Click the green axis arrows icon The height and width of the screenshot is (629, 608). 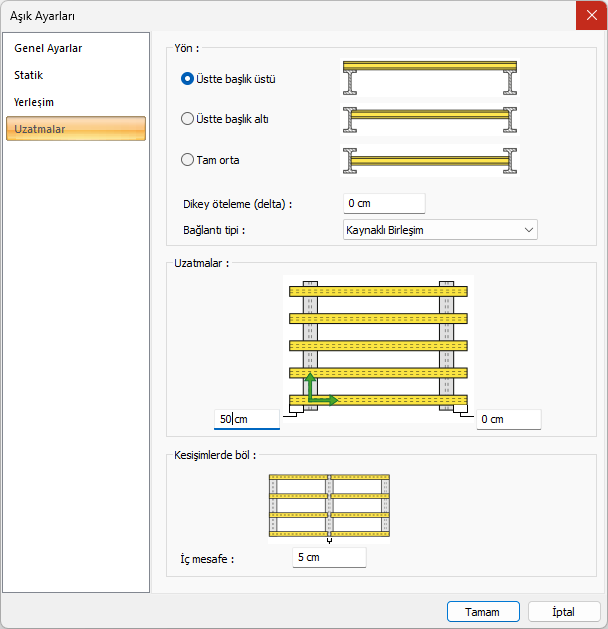pos(319,391)
